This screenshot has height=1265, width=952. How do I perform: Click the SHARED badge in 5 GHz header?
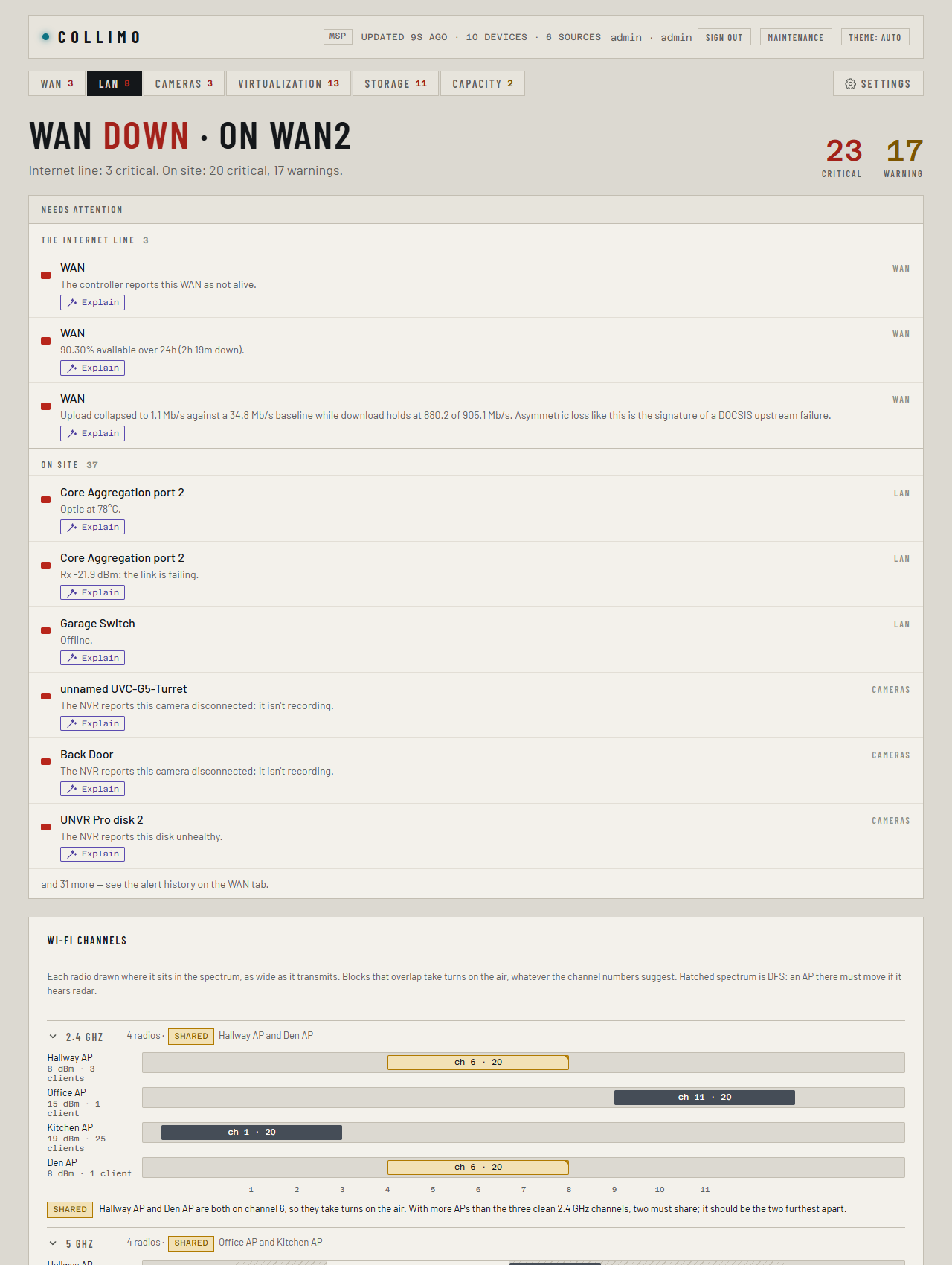tap(191, 1243)
